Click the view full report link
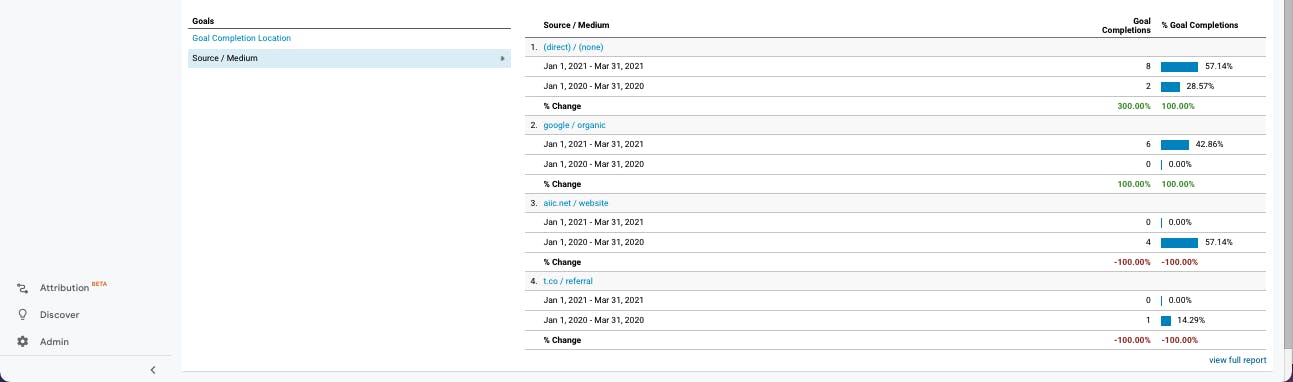Viewport: 1293px width, 382px height. [1237, 360]
